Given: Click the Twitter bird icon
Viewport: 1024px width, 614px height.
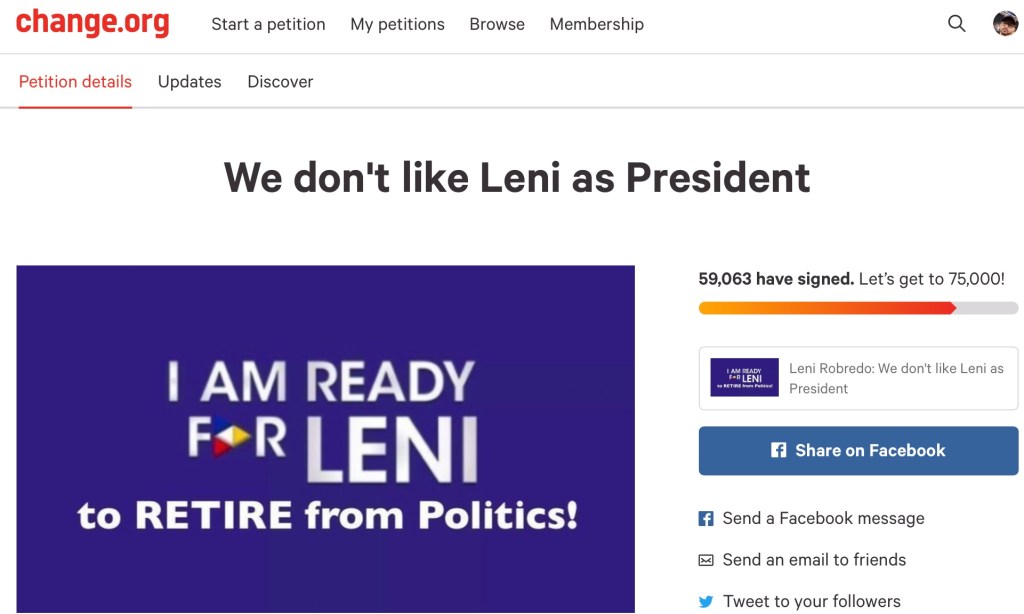Looking at the screenshot, I should click(706, 602).
